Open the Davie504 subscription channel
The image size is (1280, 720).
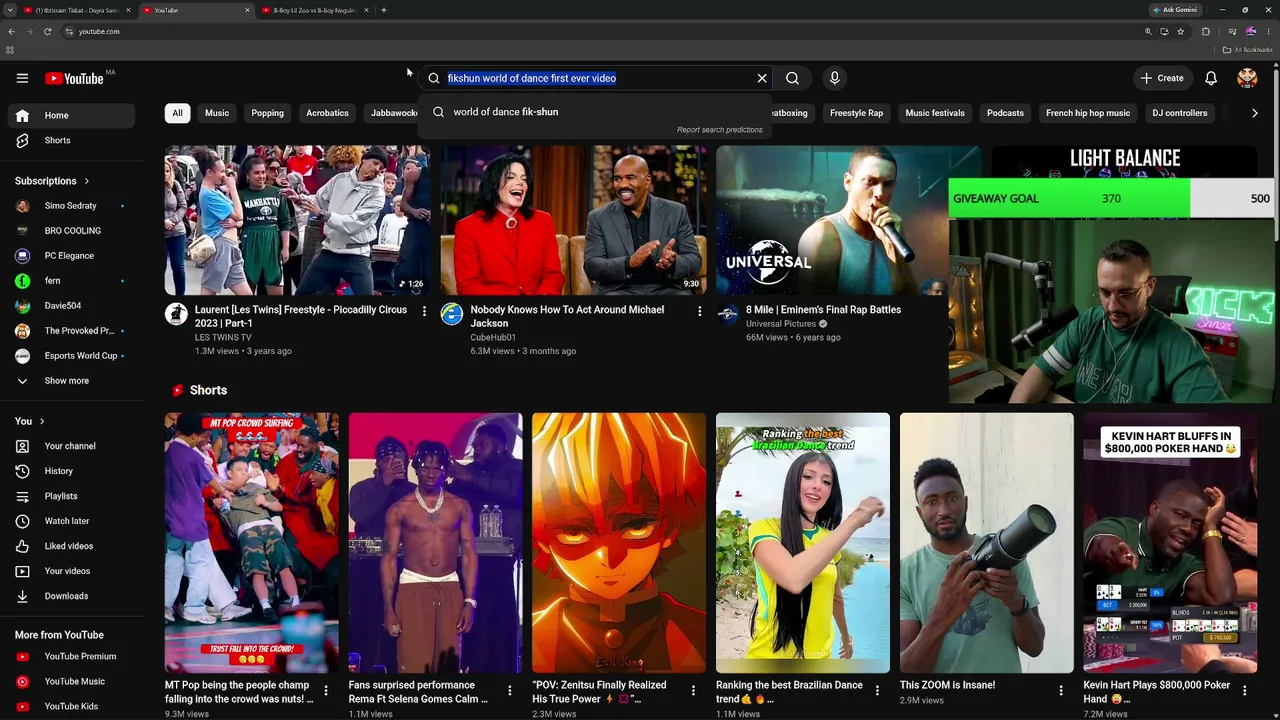71,306
